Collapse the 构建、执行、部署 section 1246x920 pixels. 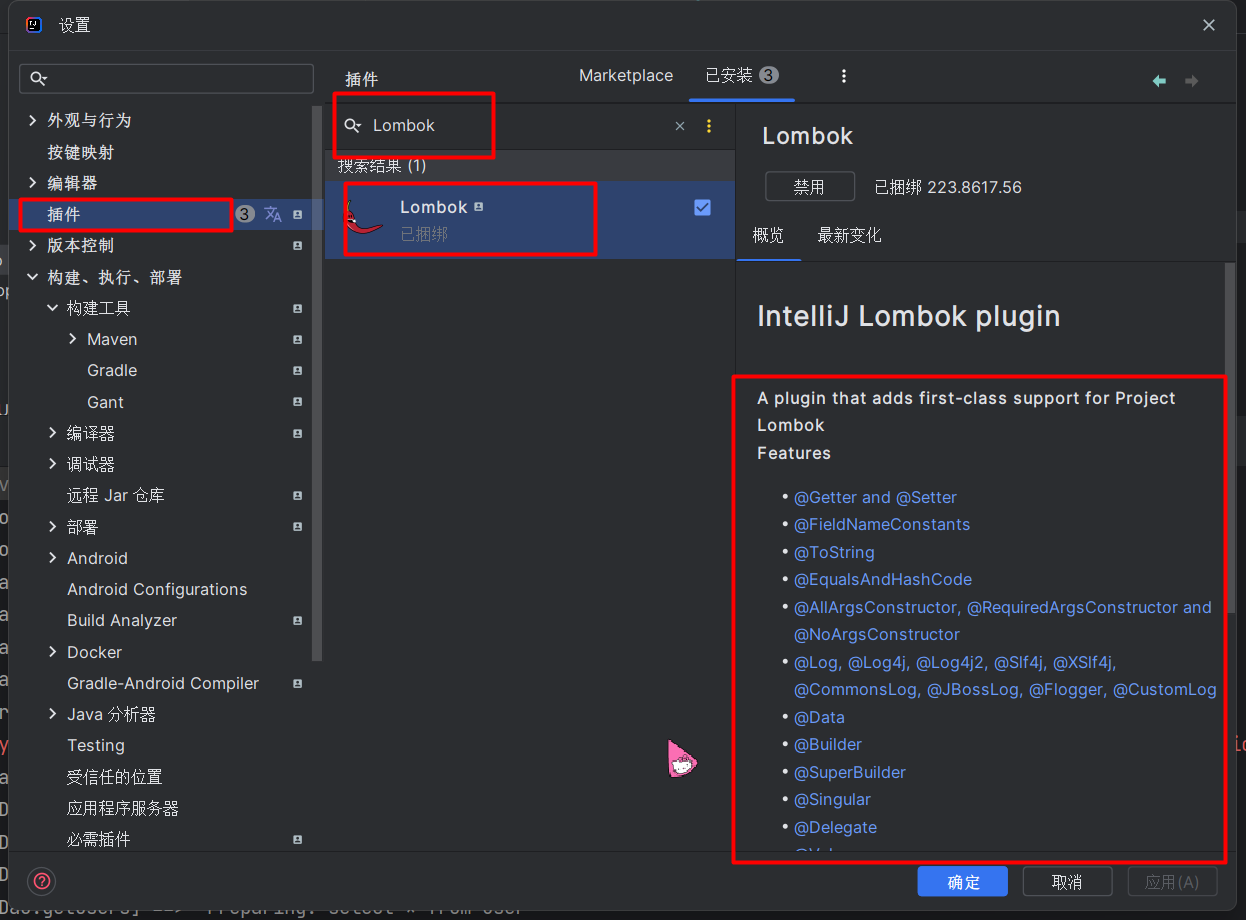click(33, 277)
